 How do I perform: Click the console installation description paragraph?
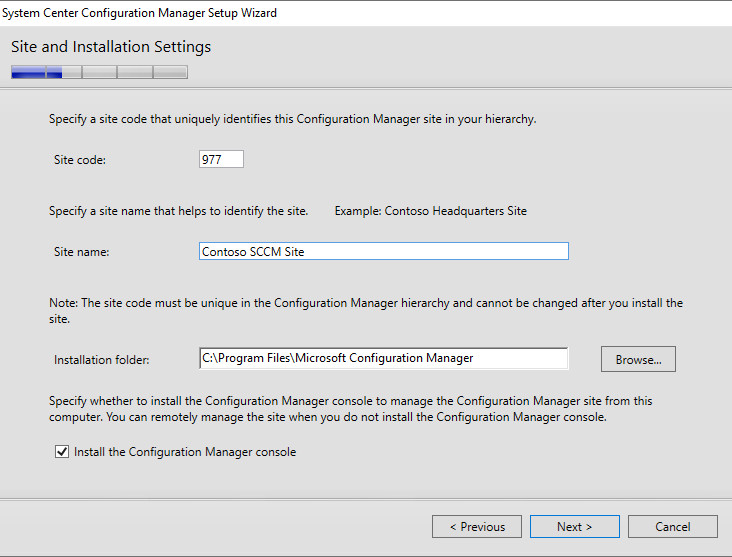click(x=351, y=409)
